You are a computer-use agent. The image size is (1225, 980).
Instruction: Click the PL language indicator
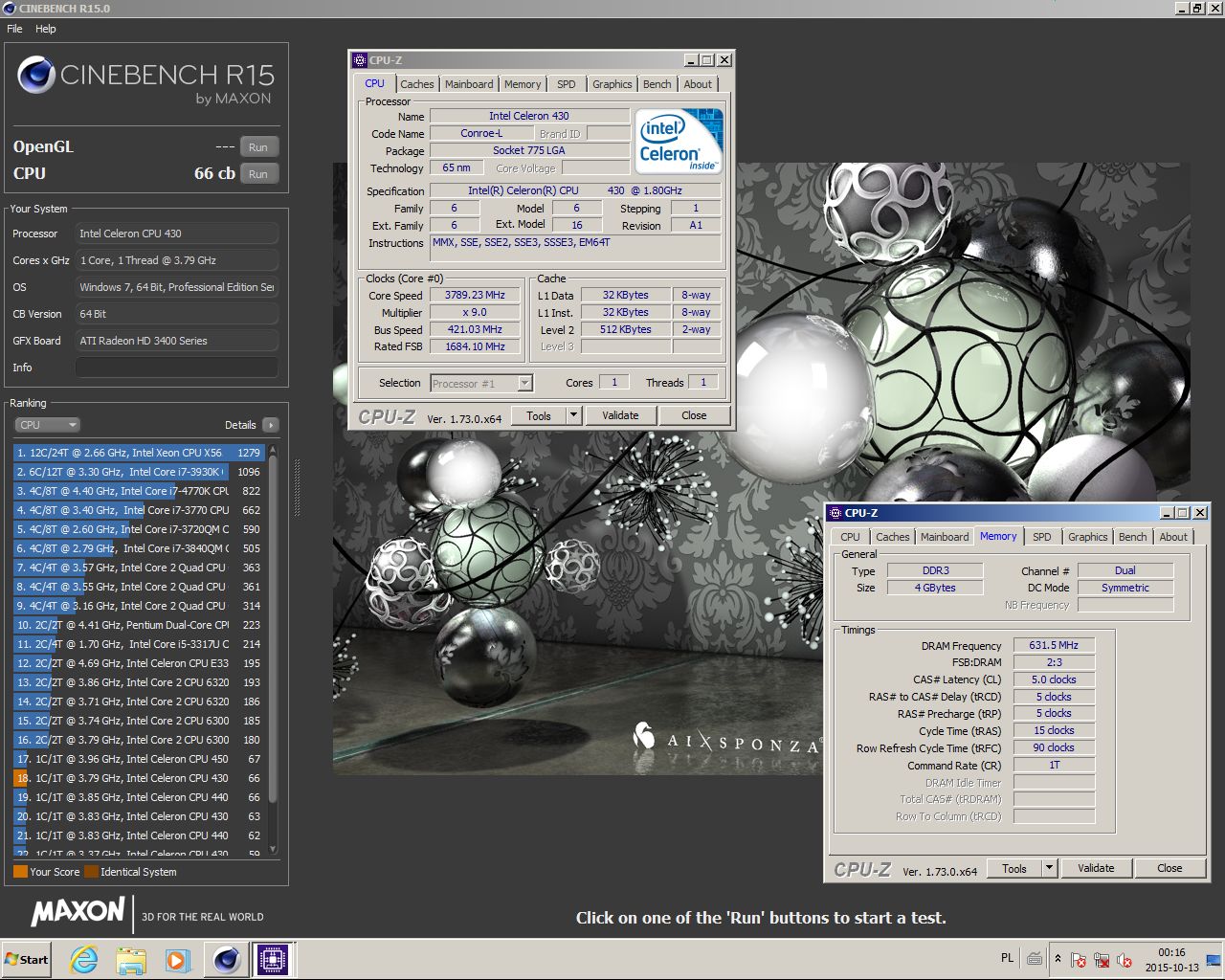coord(1007,958)
